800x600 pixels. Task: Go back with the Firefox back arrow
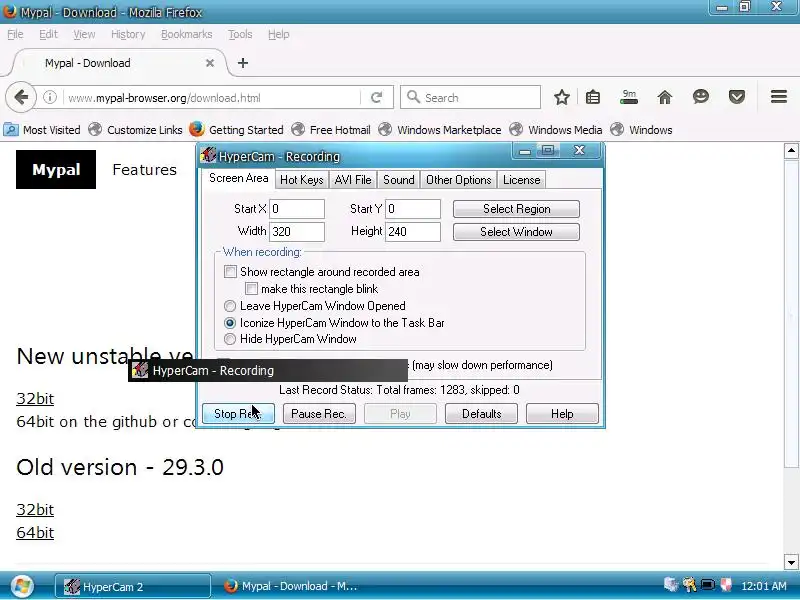click(21, 97)
